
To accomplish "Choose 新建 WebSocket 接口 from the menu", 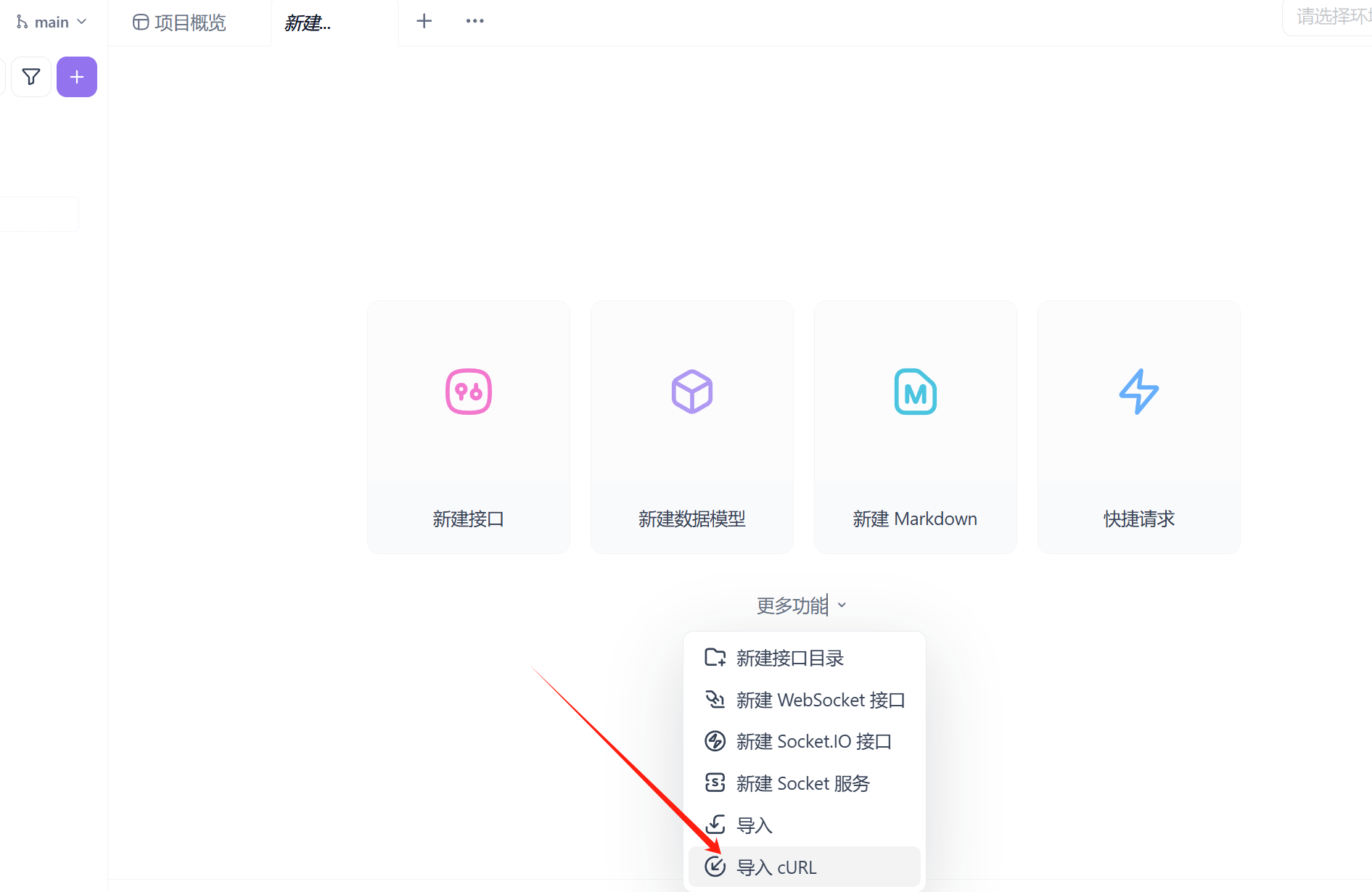I will point(805,700).
